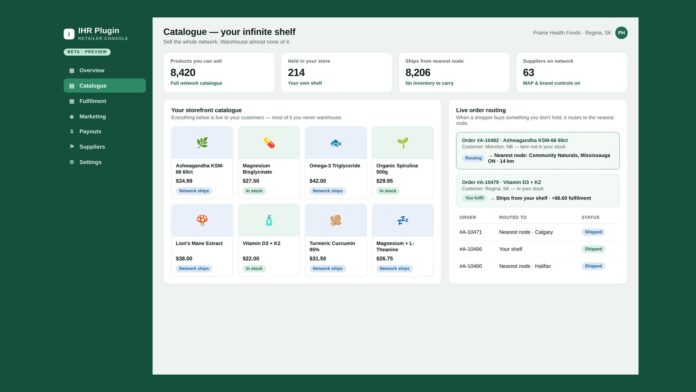Click the Prairie Health Foods store name
Screen dimensions: 696x392
572,33
